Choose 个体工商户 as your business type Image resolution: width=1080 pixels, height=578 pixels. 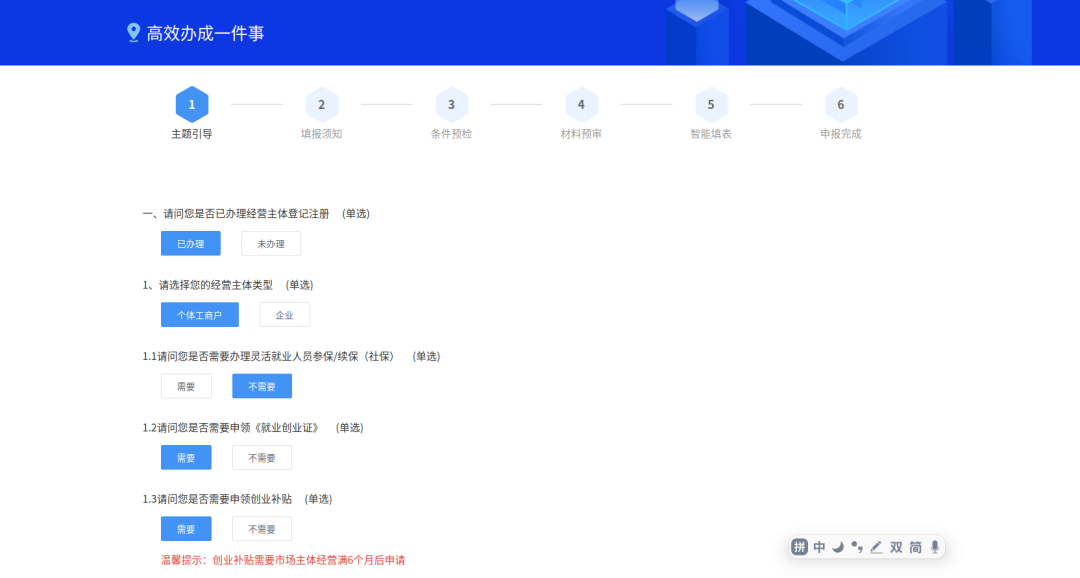[x=199, y=314]
